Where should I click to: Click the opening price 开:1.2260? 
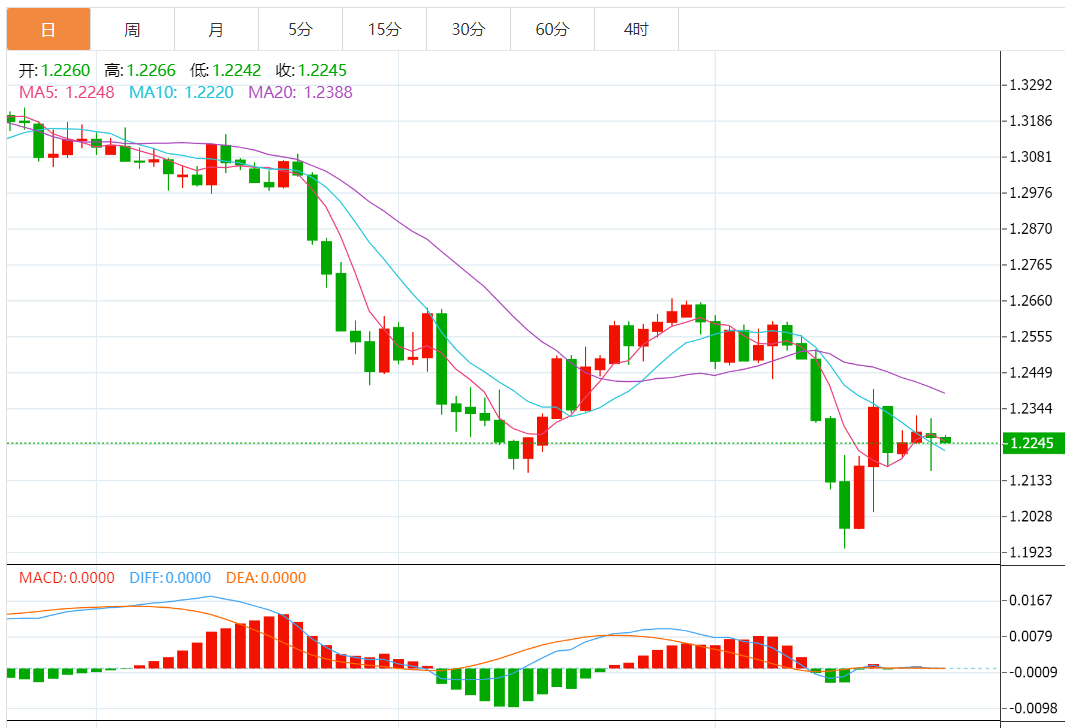54,70
